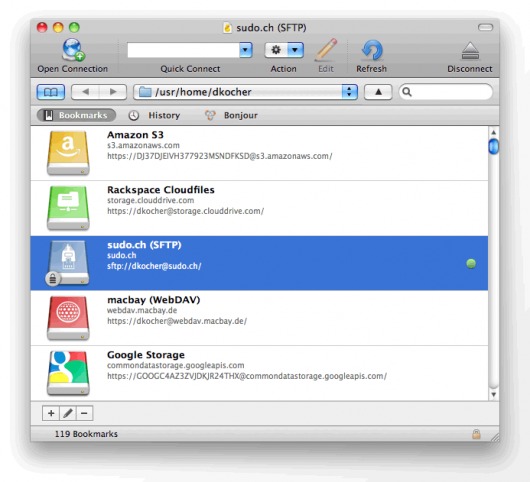The image size is (530, 482).
Task: Select the Amazon S3 bookmark title
Action: point(135,135)
